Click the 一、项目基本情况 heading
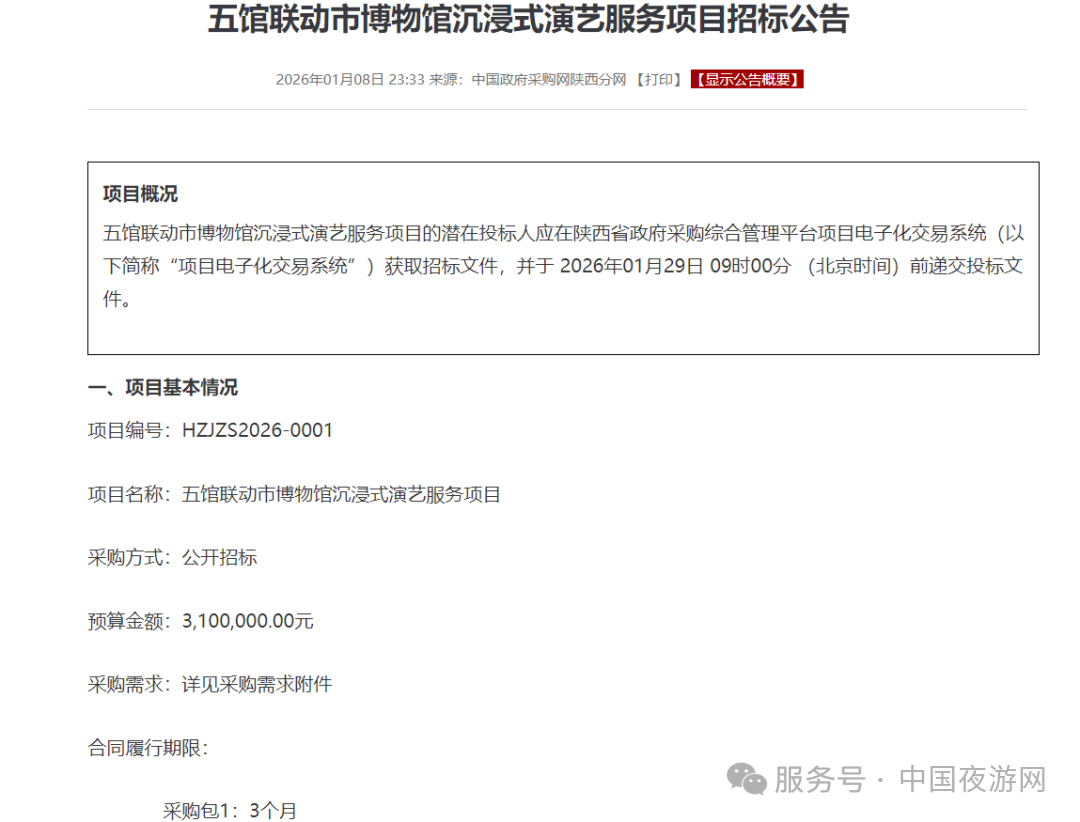Screen dimensions: 1080x822 click(x=162, y=388)
